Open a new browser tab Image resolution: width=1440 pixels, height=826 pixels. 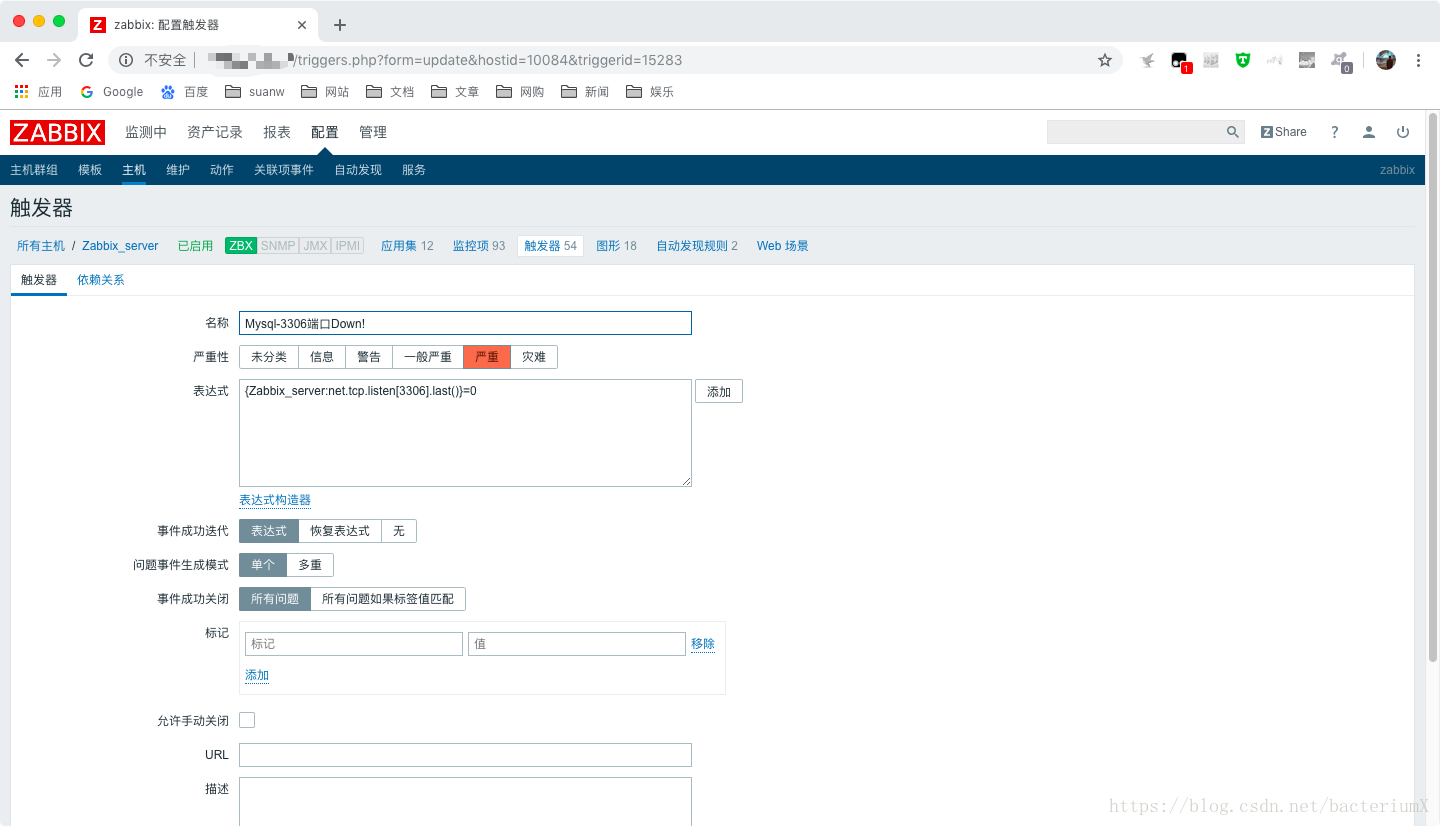point(340,25)
